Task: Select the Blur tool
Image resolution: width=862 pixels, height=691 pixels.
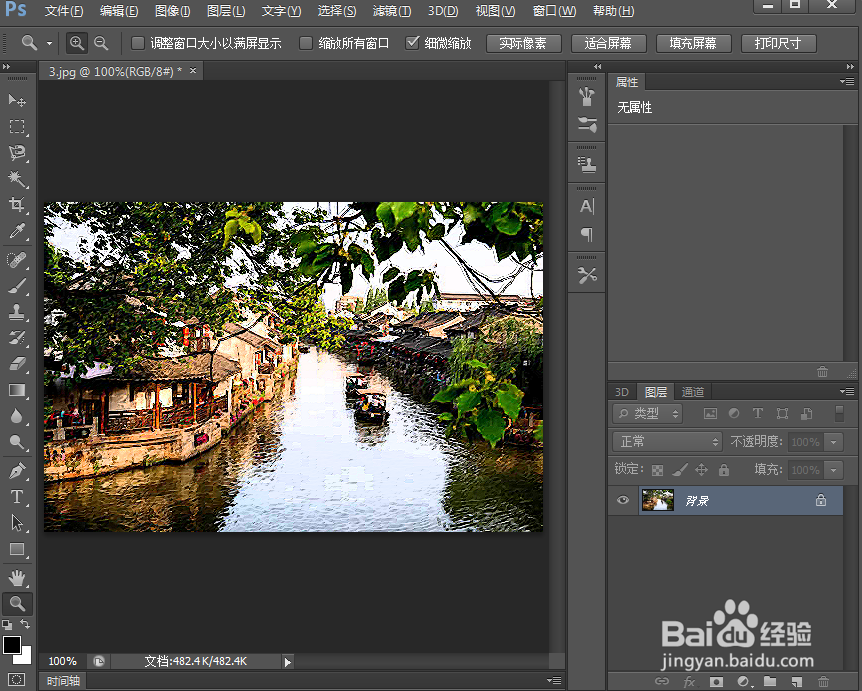Action: click(17, 416)
